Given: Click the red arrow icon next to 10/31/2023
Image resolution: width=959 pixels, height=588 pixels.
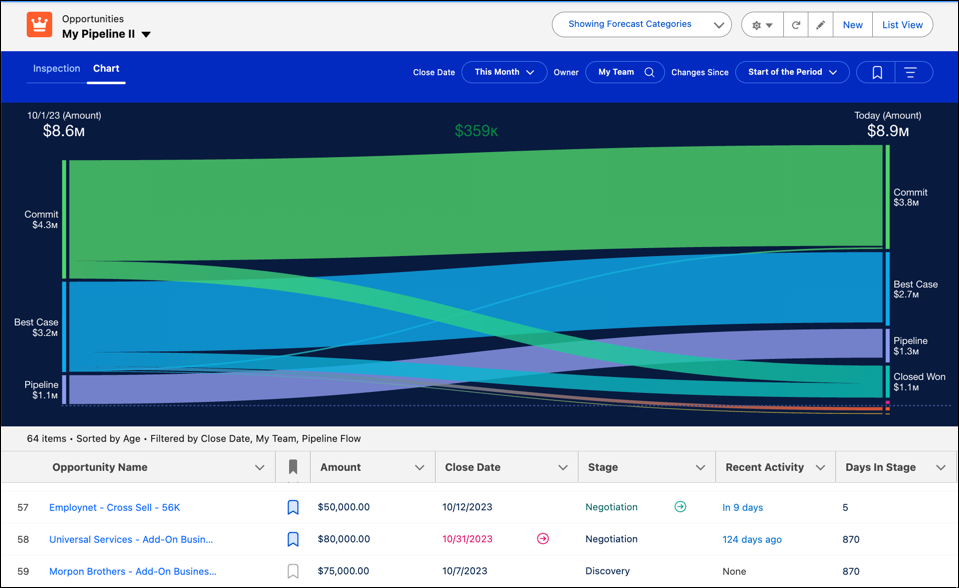Looking at the screenshot, I should coord(543,539).
